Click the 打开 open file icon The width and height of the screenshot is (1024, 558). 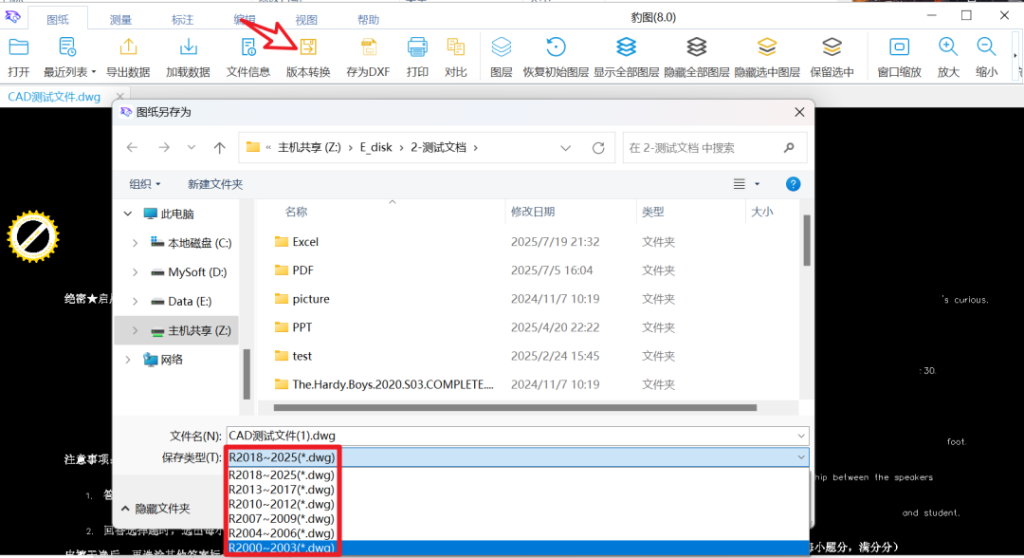(18, 47)
